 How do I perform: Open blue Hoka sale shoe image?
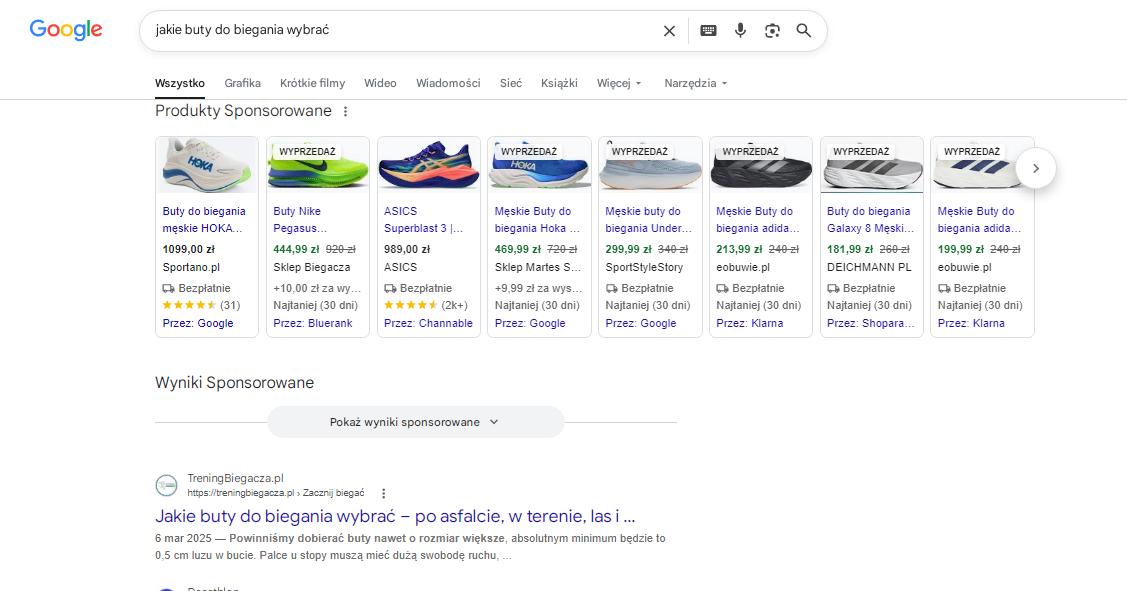539,165
